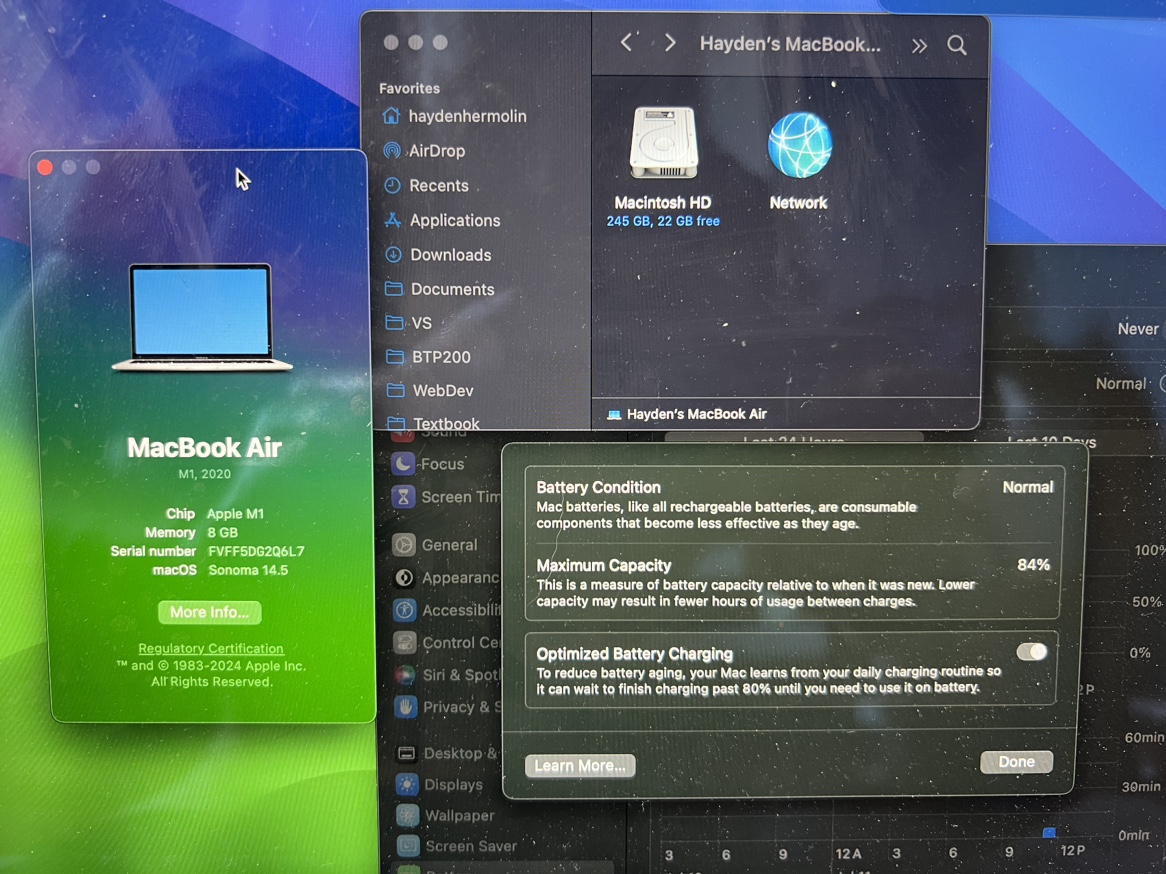Screen dimensions: 1166x874
Task: Click serial number FVFF5DG2Q6L7
Action: (x=257, y=552)
